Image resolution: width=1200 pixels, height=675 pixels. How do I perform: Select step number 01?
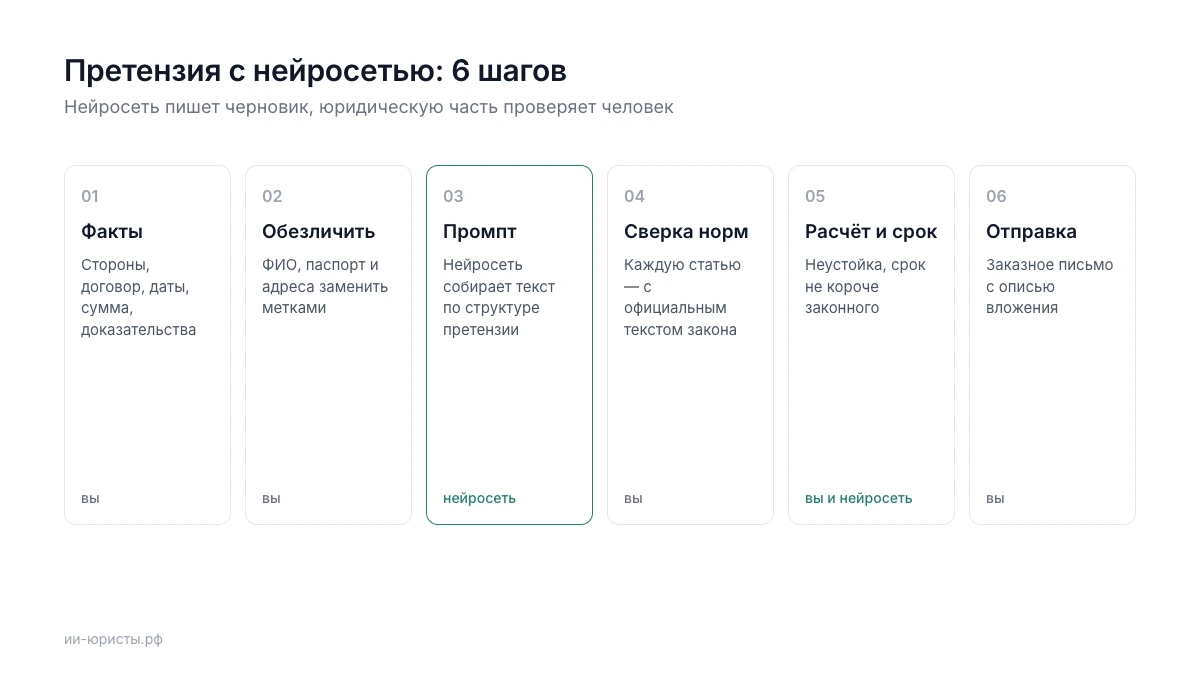(x=90, y=196)
